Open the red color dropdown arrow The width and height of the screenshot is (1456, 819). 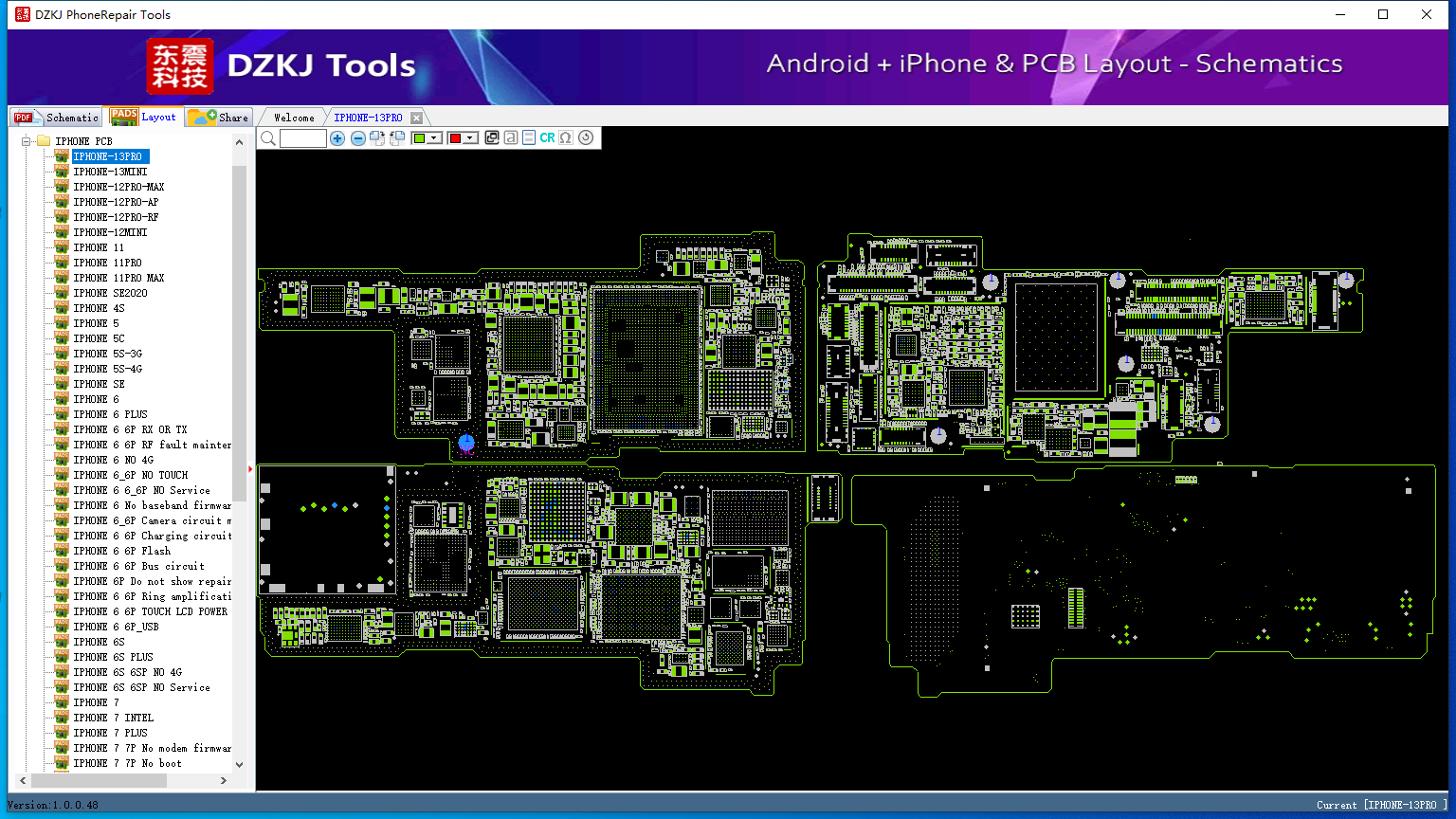[470, 138]
